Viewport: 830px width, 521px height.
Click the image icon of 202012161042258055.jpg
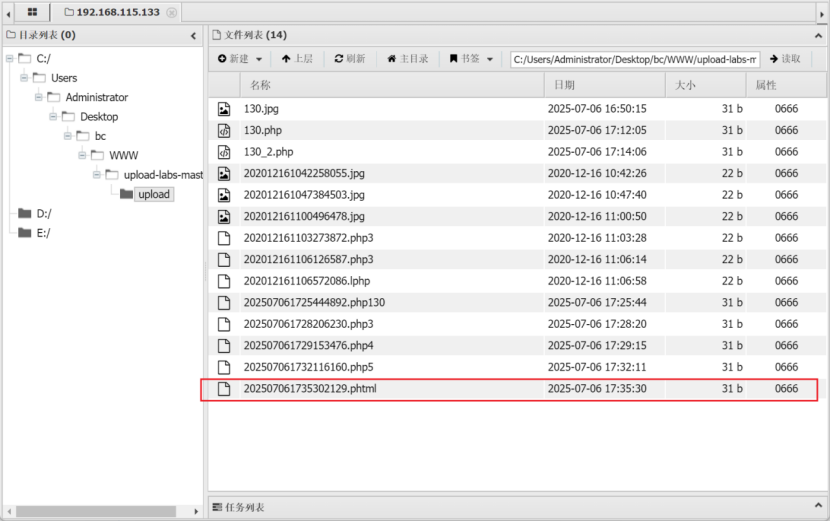point(224,174)
